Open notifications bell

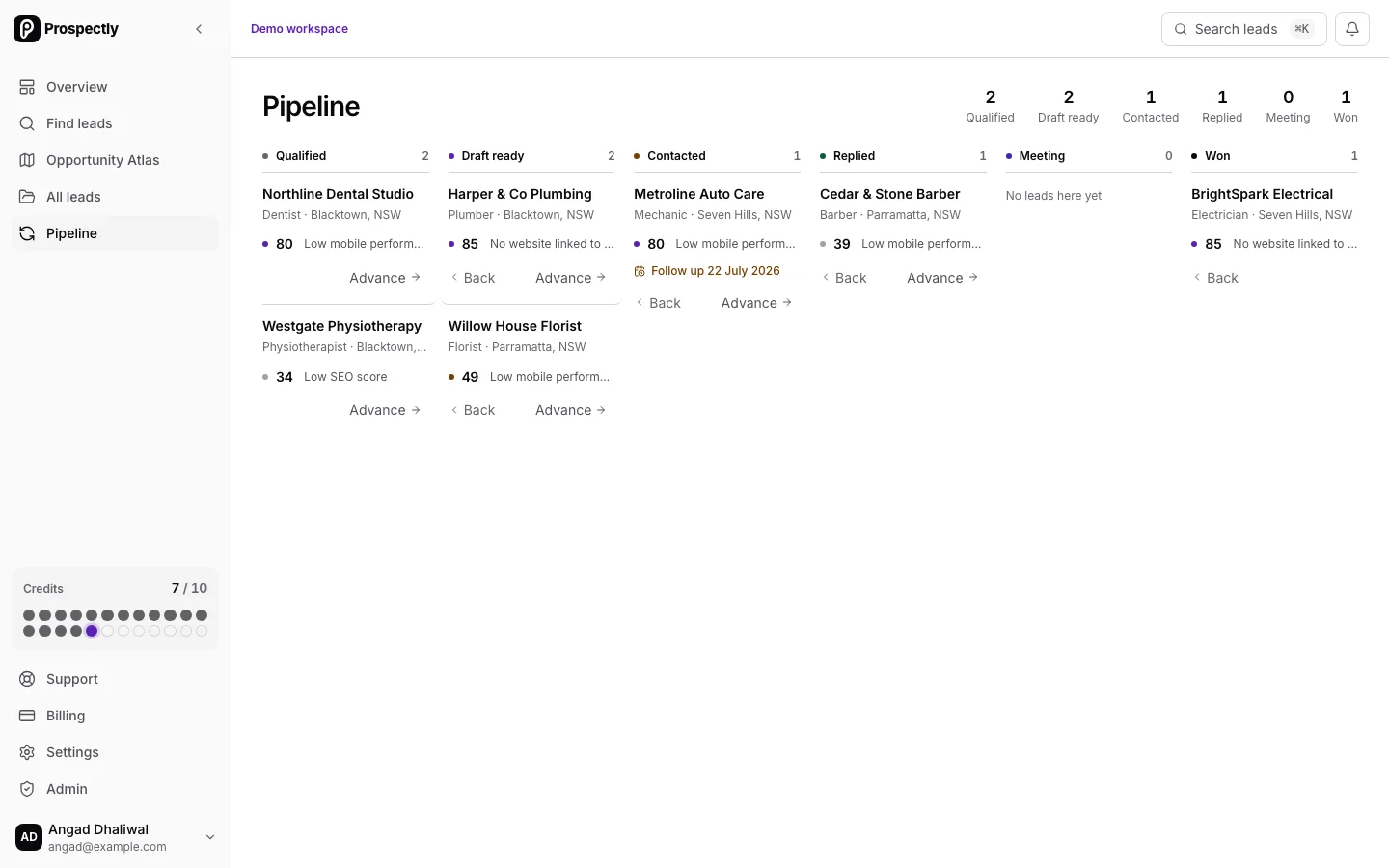(x=1352, y=29)
